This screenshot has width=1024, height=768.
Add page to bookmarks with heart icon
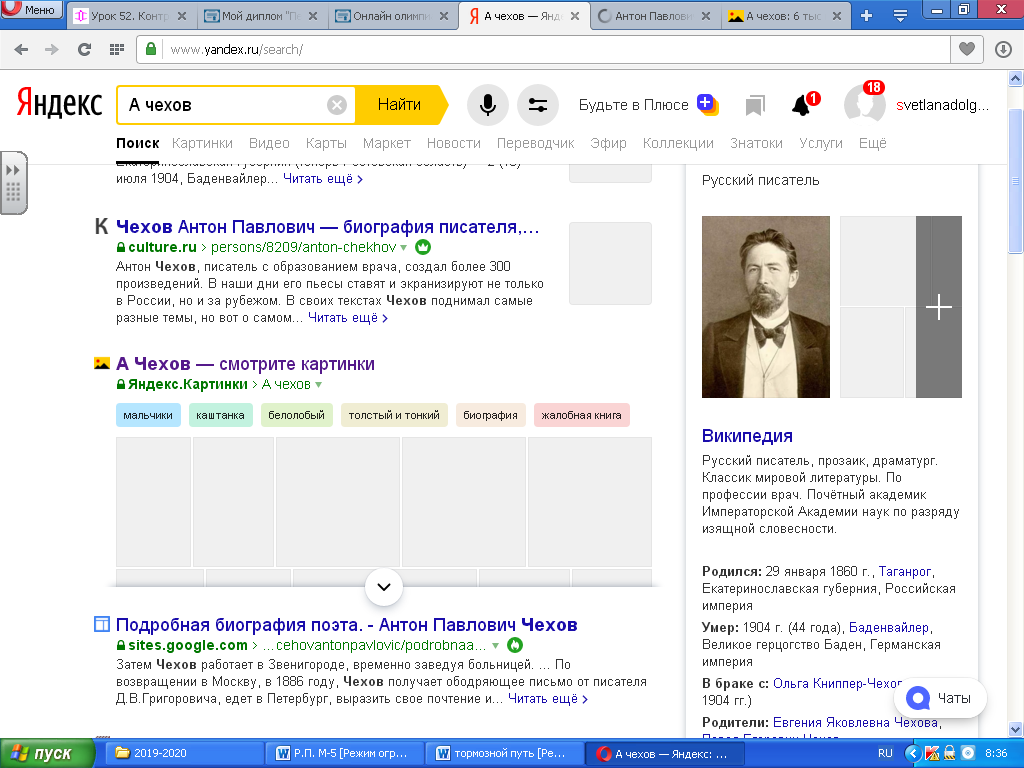click(967, 50)
